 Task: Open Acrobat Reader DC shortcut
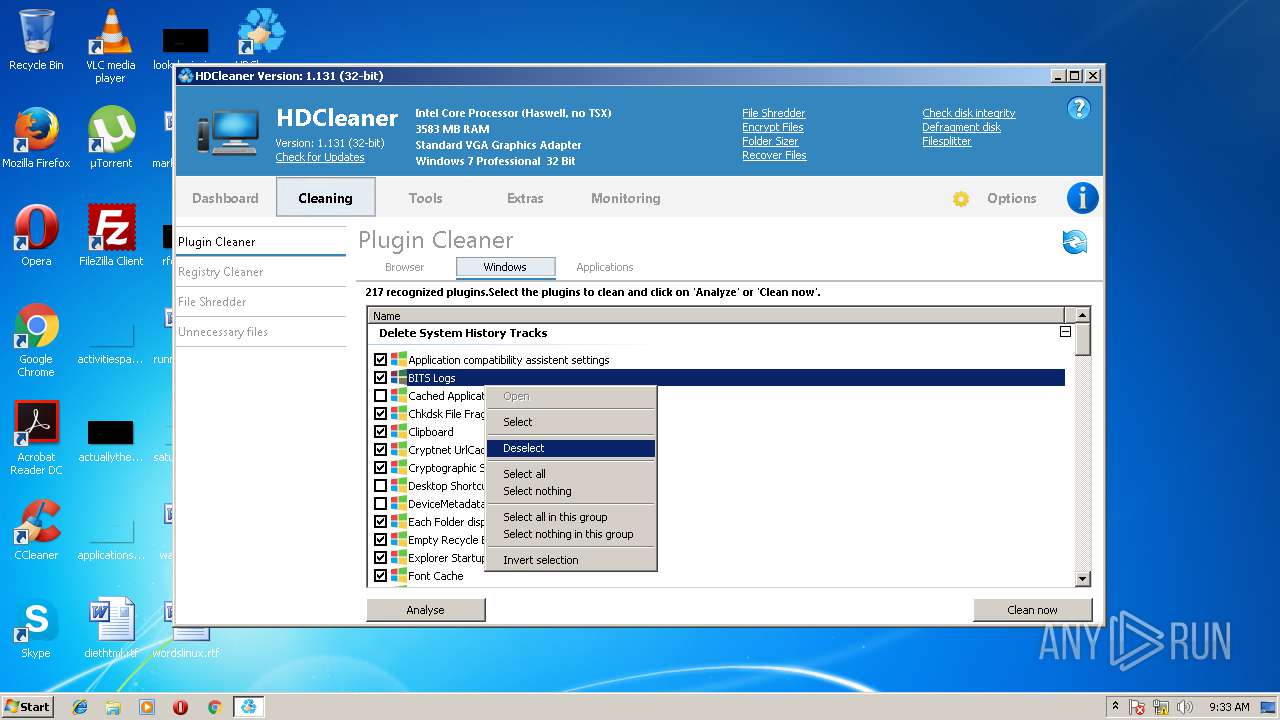pyautogui.click(x=36, y=439)
